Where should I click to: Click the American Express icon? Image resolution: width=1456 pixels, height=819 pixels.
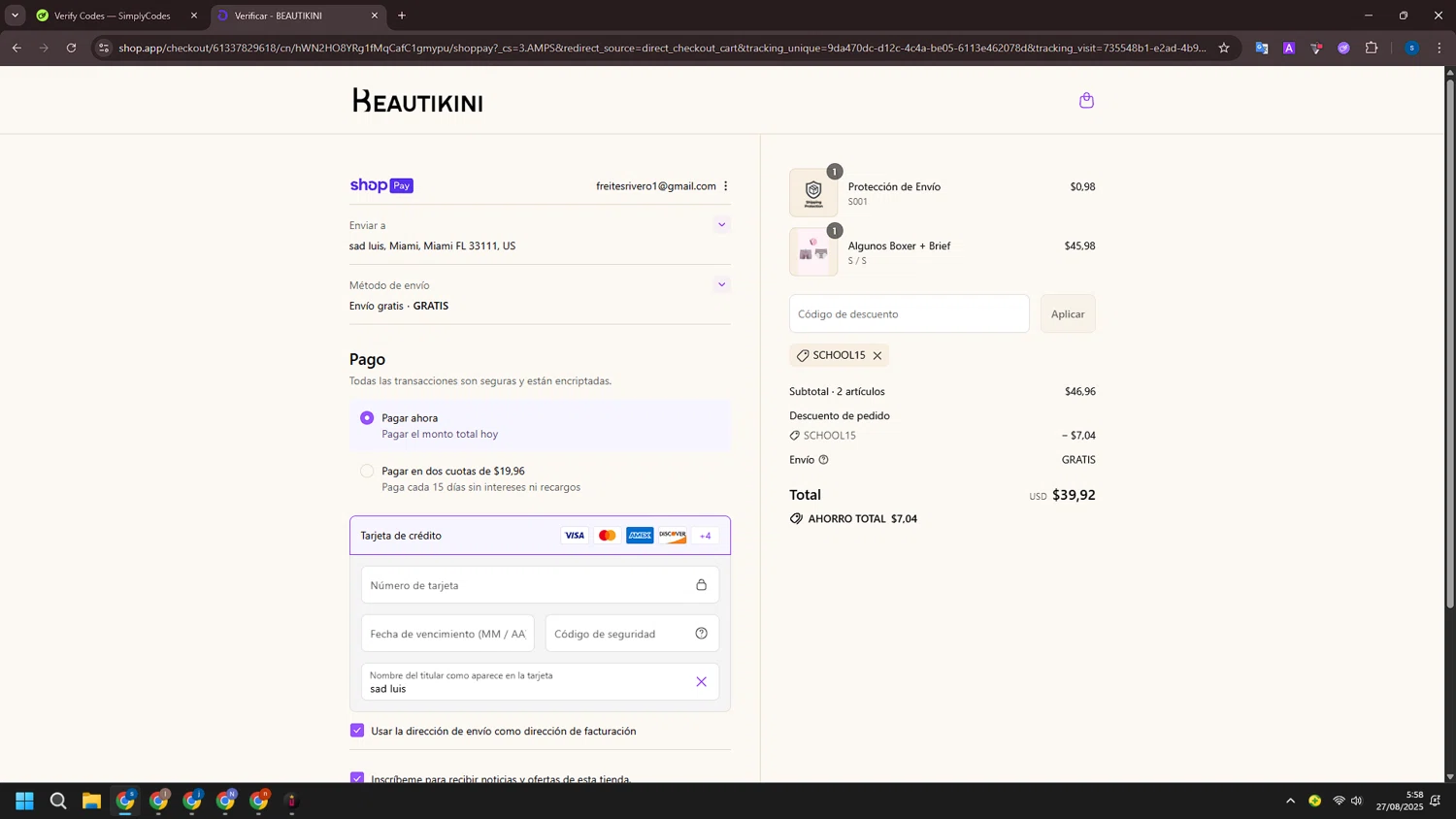[x=640, y=536]
